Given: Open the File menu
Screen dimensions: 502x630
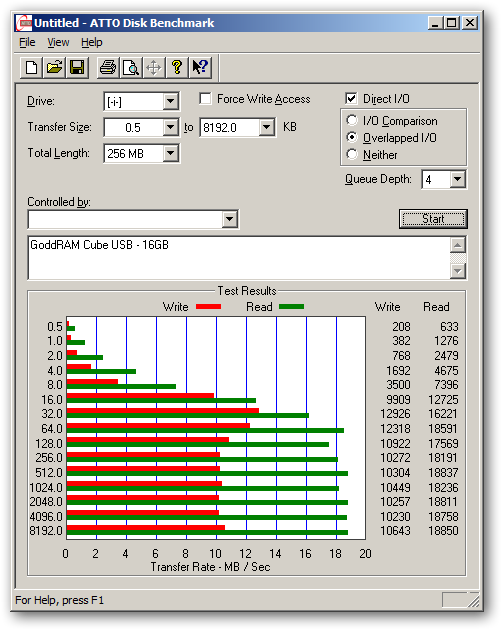Looking at the screenshot, I should pyautogui.click(x=27, y=42).
